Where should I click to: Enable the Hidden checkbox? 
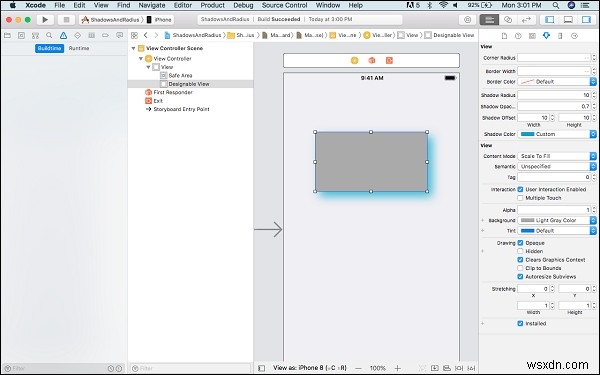(520, 251)
